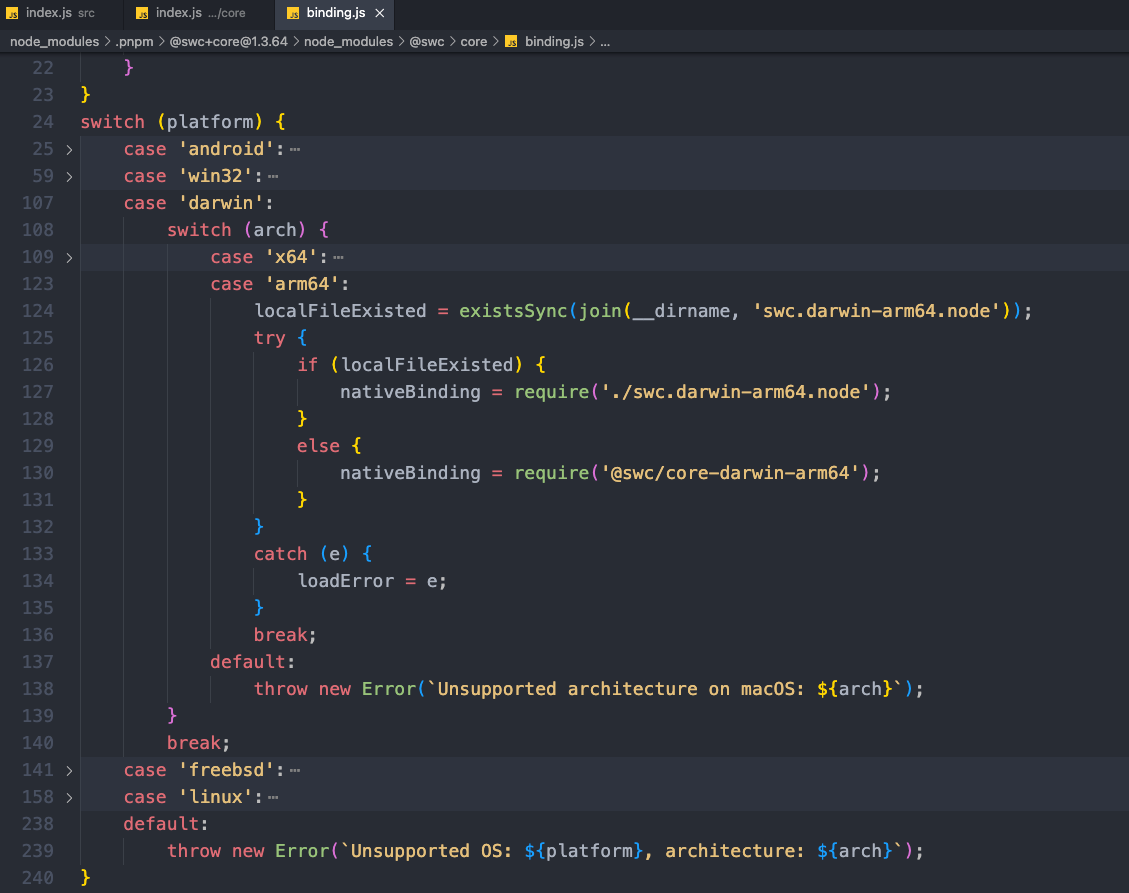The height and width of the screenshot is (893, 1129).
Task: Click on 'loadError = e;' statement
Action: point(372,581)
